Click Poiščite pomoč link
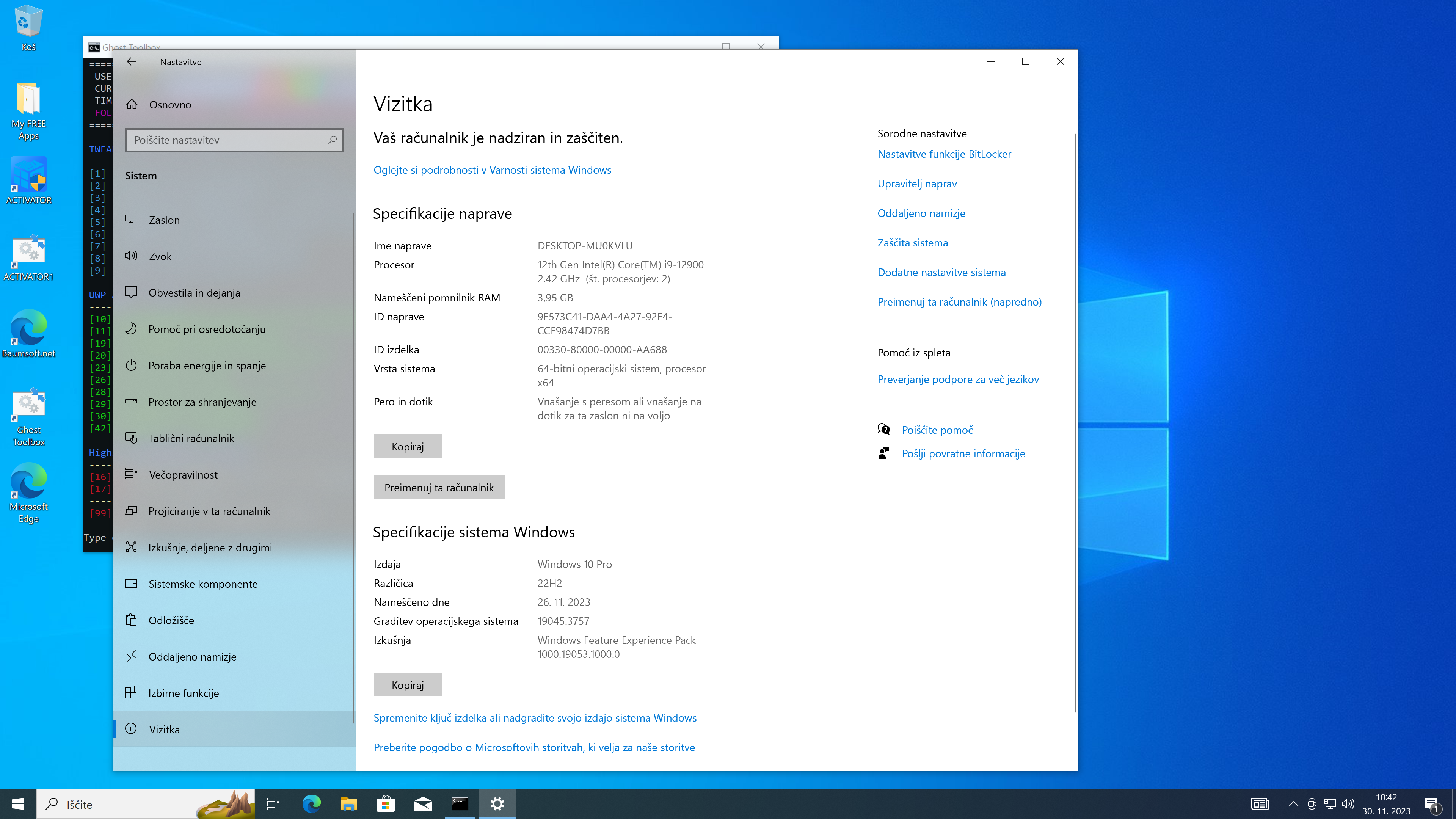 937,430
